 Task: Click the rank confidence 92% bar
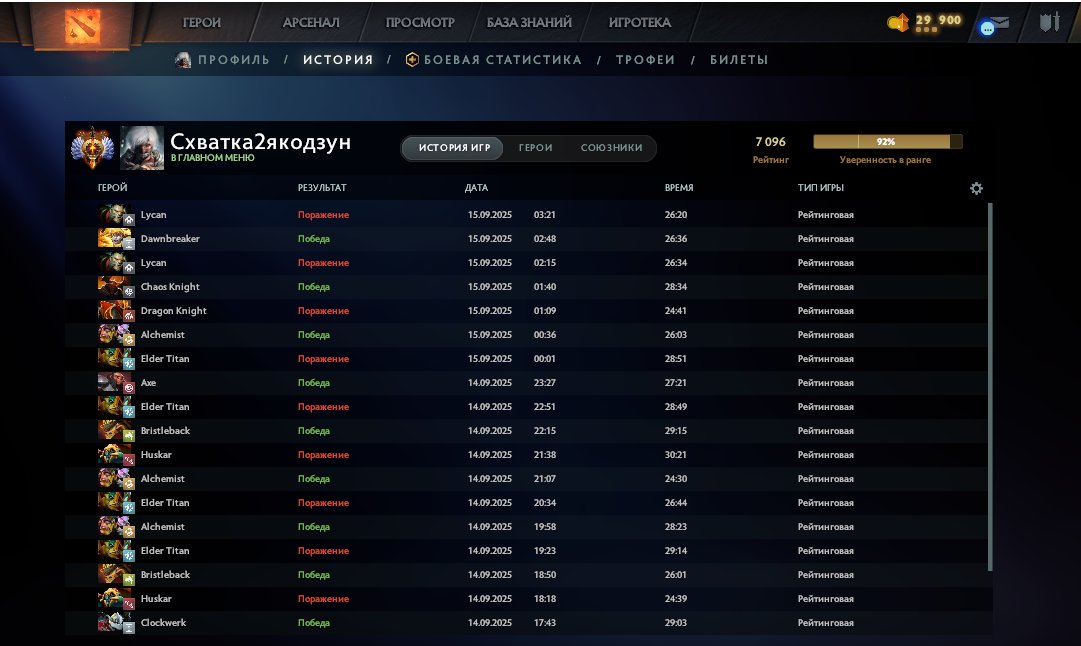coord(887,142)
